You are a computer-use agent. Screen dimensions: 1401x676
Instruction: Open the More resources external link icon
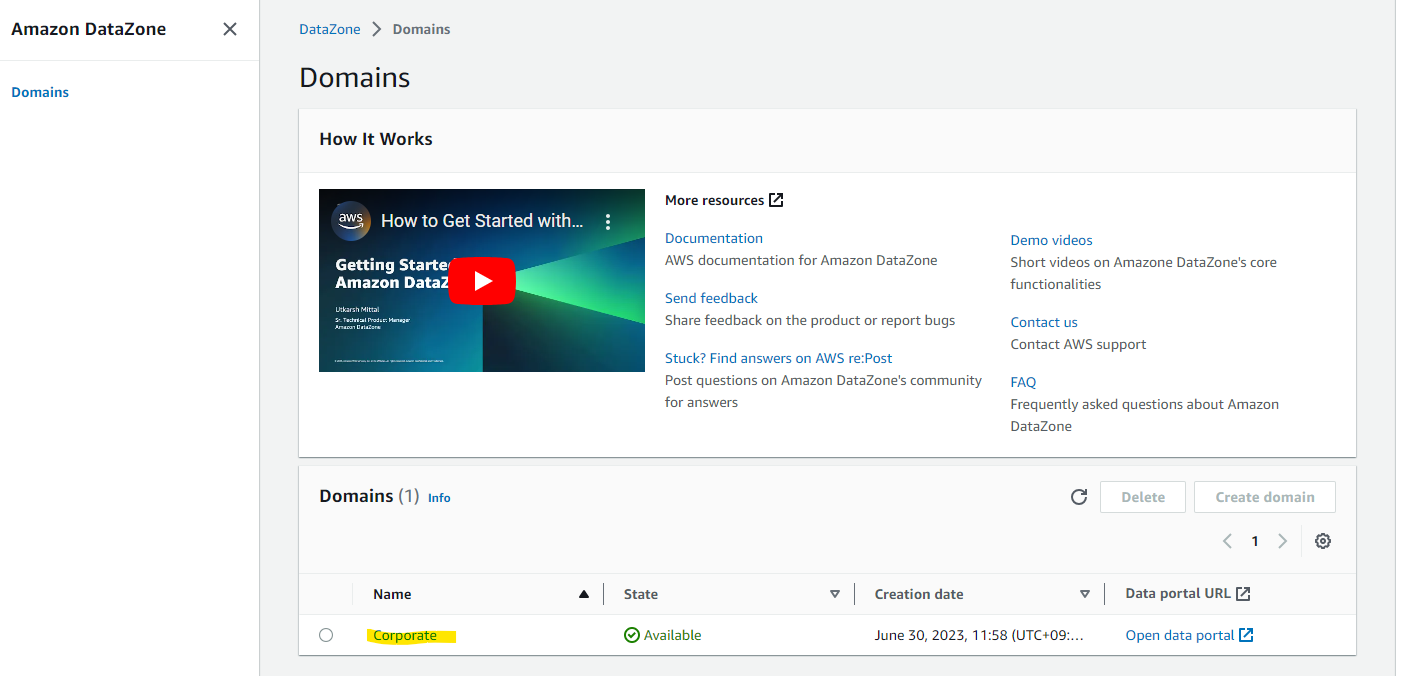(x=776, y=200)
